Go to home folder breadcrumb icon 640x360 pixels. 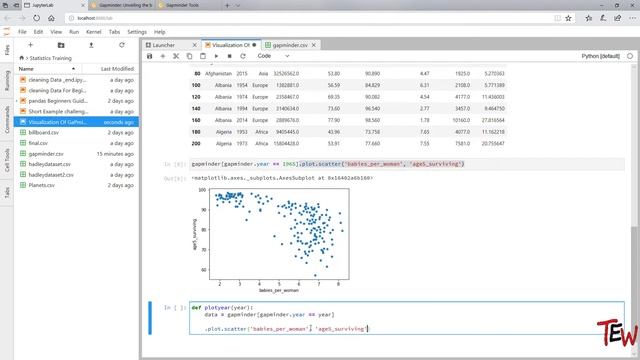pos(22,58)
